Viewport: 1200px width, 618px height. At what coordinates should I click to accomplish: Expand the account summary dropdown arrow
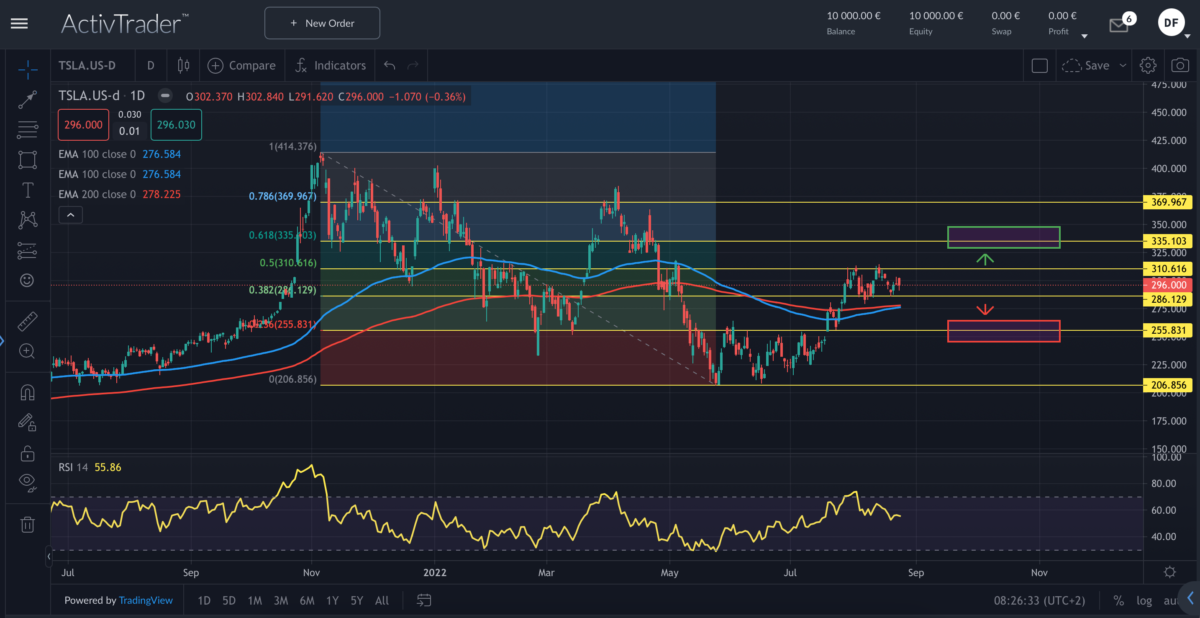coord(1085,36)
